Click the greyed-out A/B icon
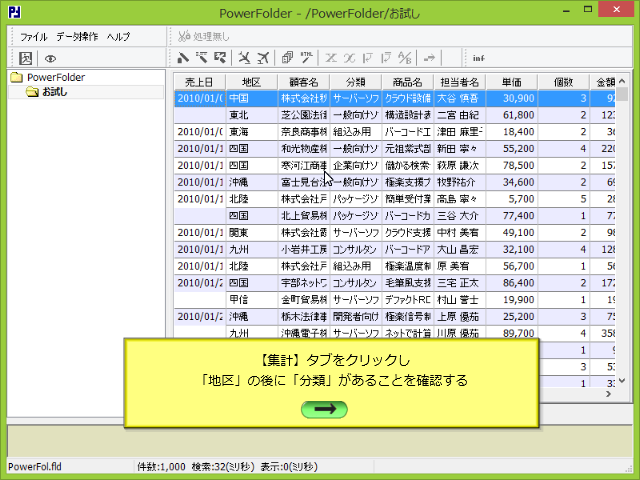Screen dimensions: 640x480 pyautogui.click(x=405, y=58)
